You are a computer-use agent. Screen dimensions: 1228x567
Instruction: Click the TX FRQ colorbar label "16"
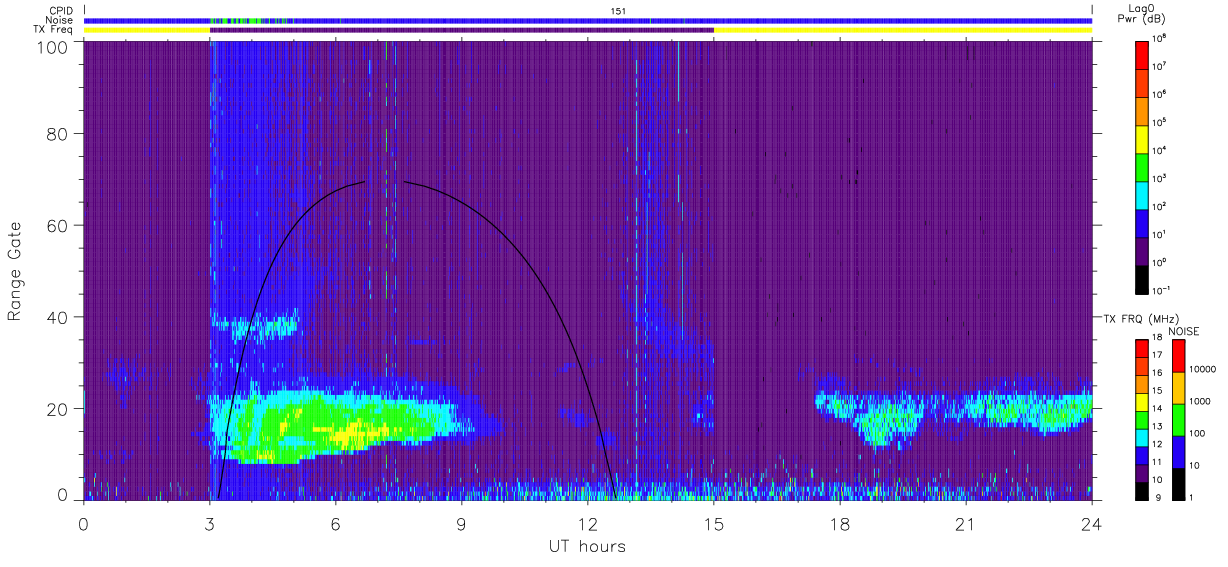point(1158,372)
